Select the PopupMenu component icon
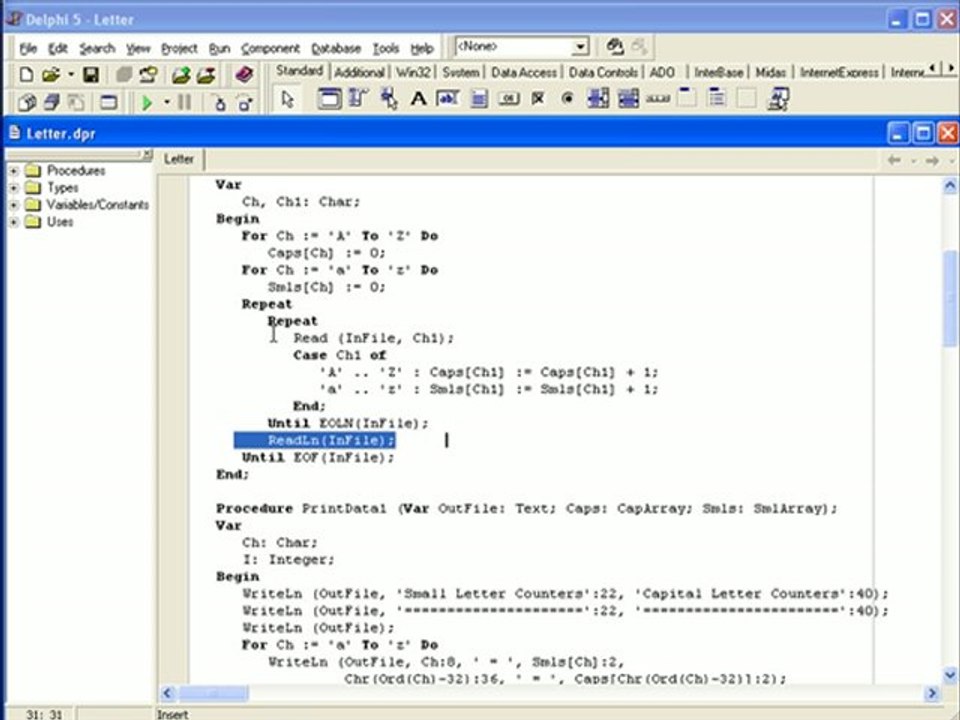 pos(389,99)
